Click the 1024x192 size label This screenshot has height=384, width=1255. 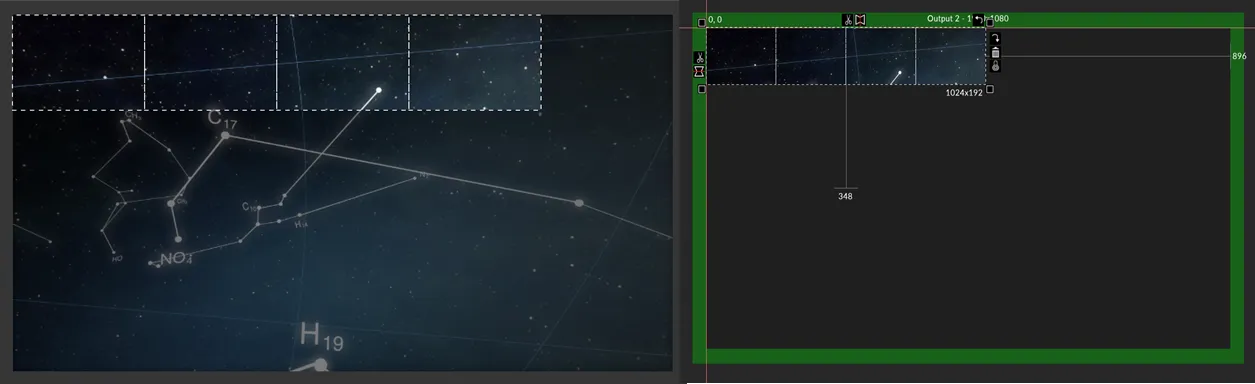(x=964, y=93)
